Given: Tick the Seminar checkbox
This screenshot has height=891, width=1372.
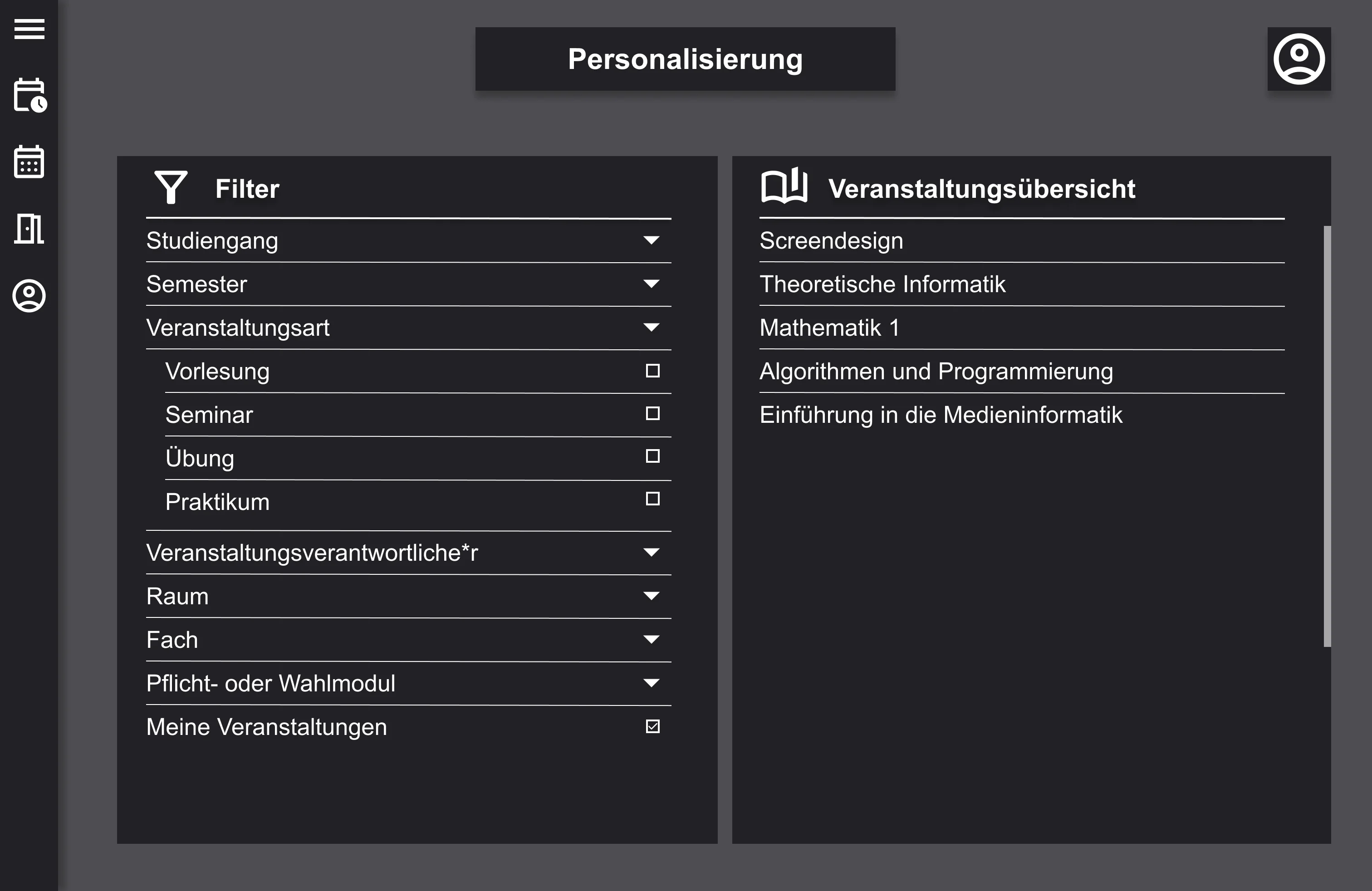Looking at the screenshot, I should (x=652, y=413).
